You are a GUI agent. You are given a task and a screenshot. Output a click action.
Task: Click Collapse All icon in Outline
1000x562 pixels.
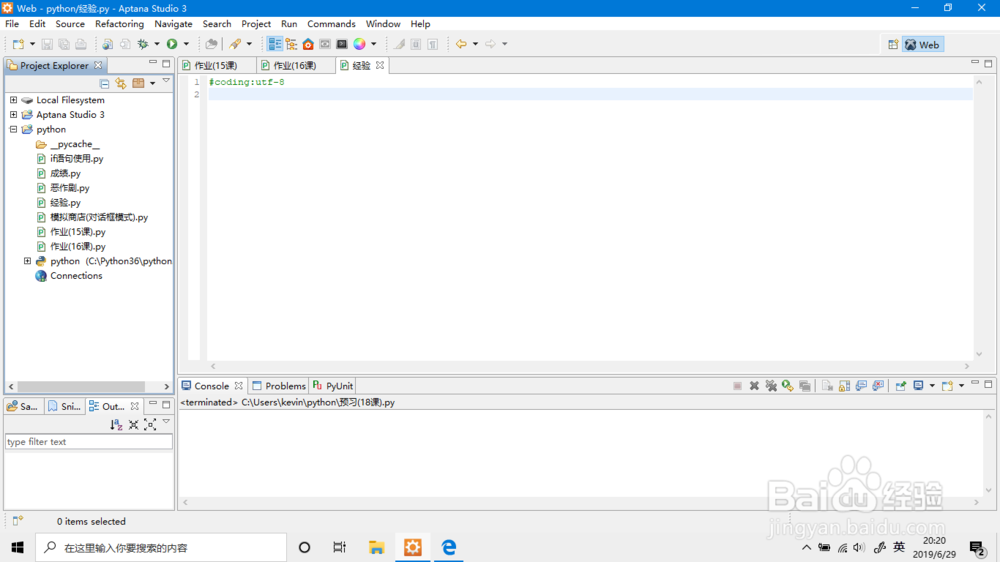tap(133, 424)
